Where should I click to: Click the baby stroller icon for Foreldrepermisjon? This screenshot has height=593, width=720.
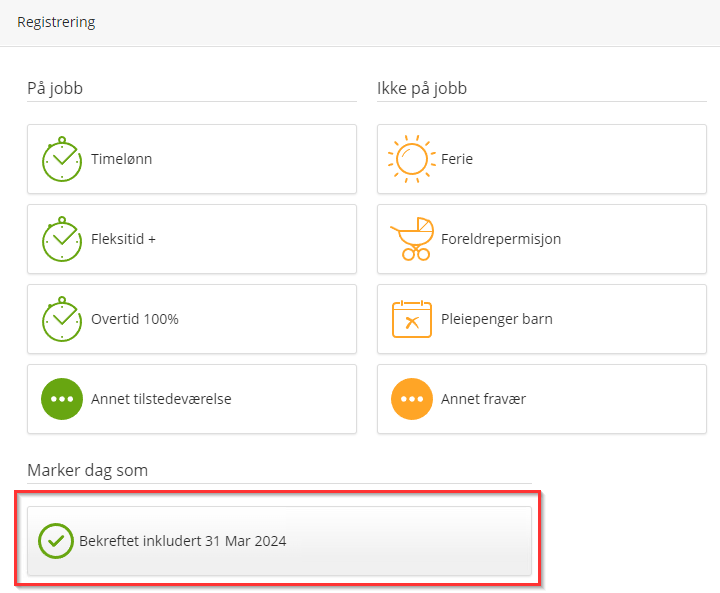click(412, 239)
